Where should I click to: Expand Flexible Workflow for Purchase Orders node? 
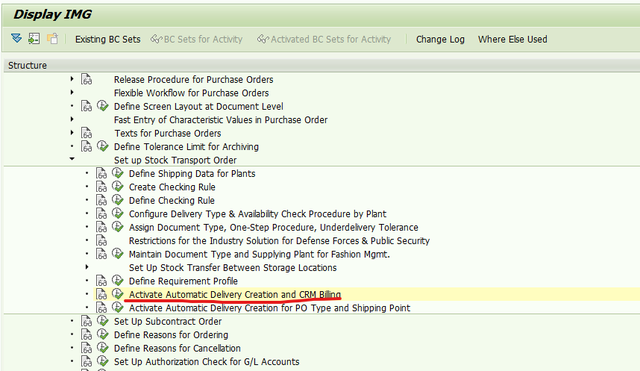pyautogui.click(x=72, y=92)
